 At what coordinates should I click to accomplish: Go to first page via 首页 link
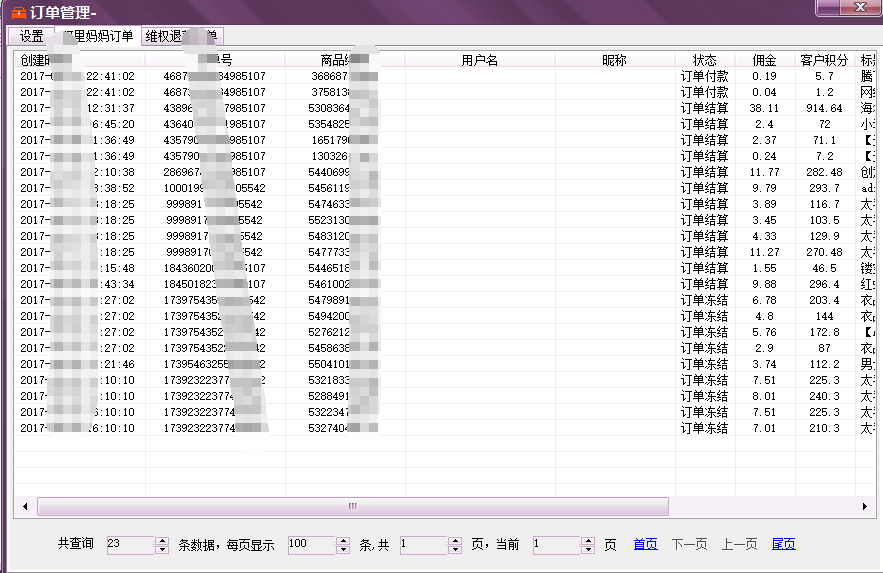645,544
